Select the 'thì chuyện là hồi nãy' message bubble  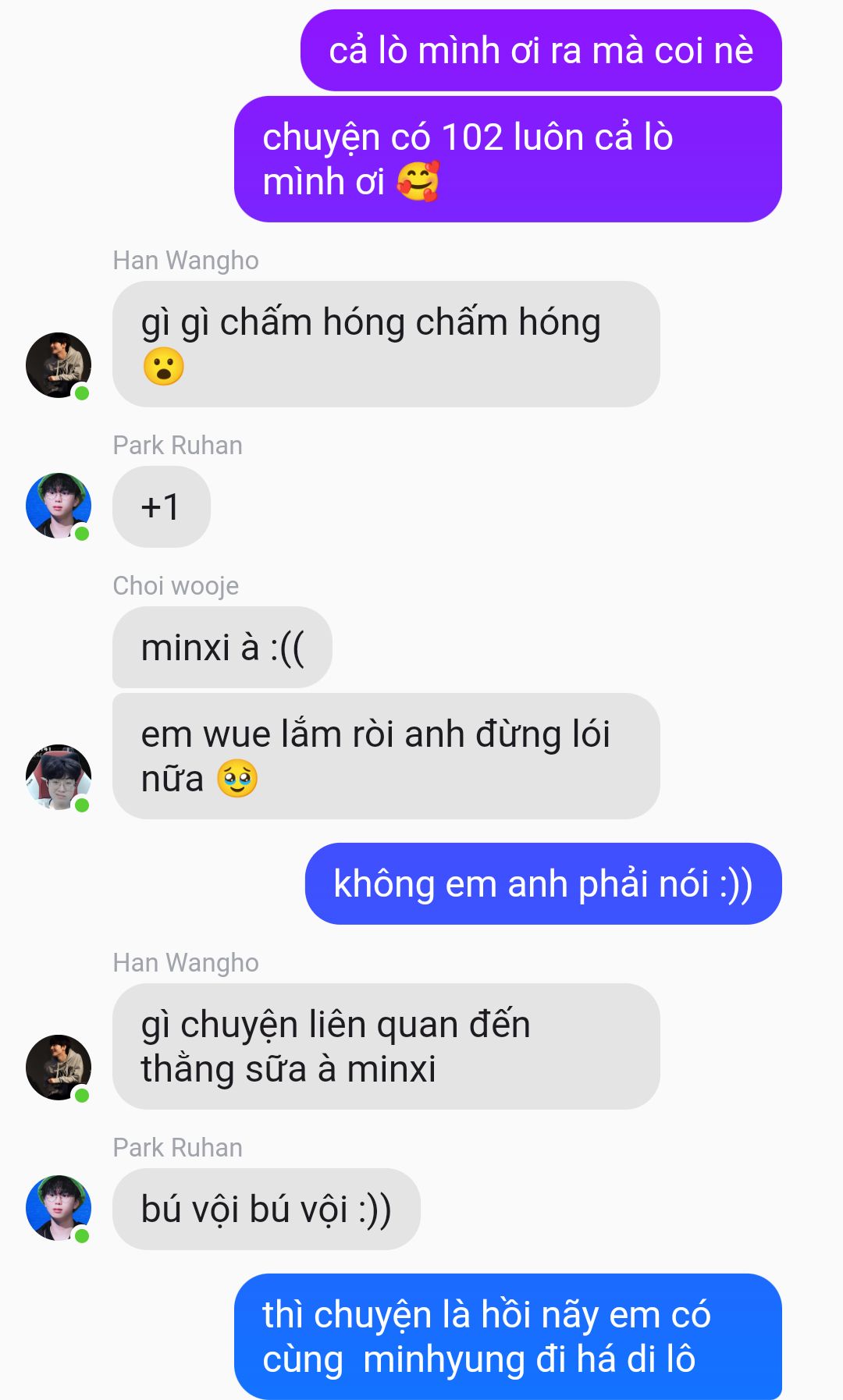508,1337
